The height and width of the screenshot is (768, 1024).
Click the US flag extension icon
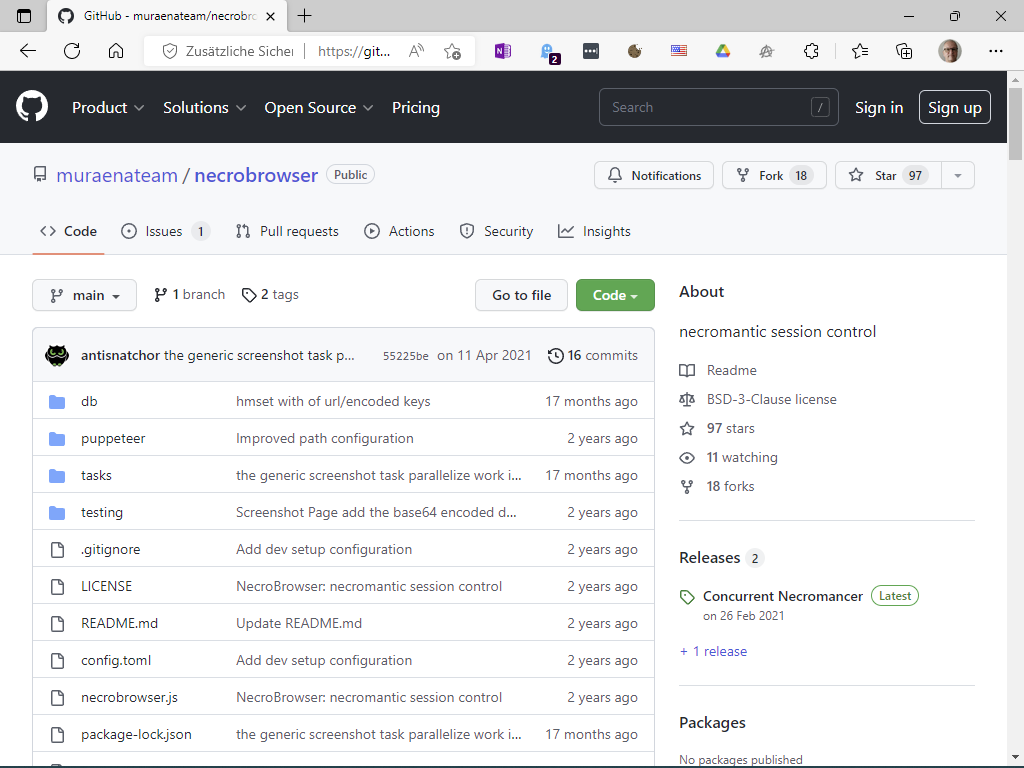pyautogui.click(x=679, y=51)
